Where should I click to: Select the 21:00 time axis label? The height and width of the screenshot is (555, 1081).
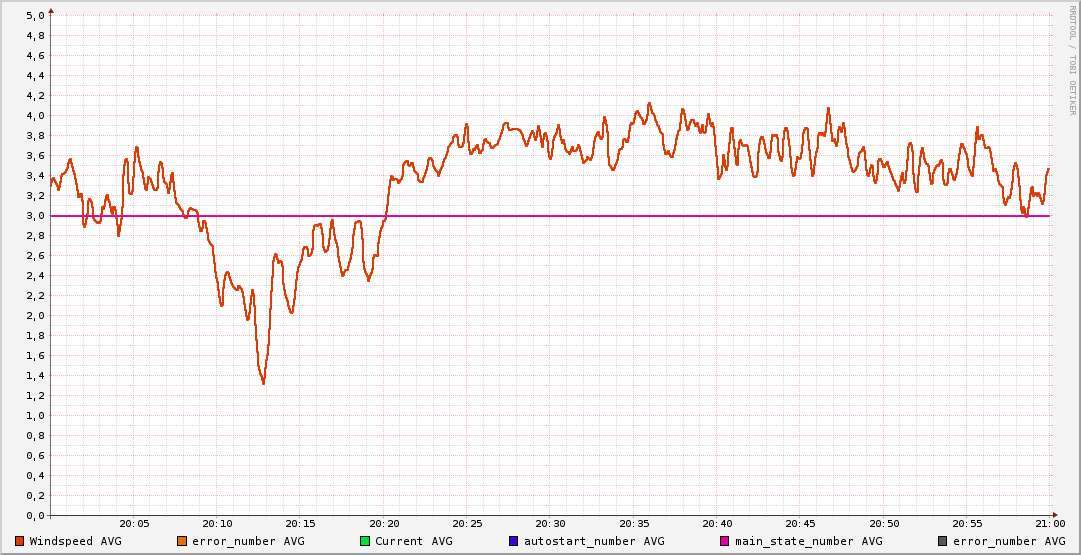(1050, 523)
